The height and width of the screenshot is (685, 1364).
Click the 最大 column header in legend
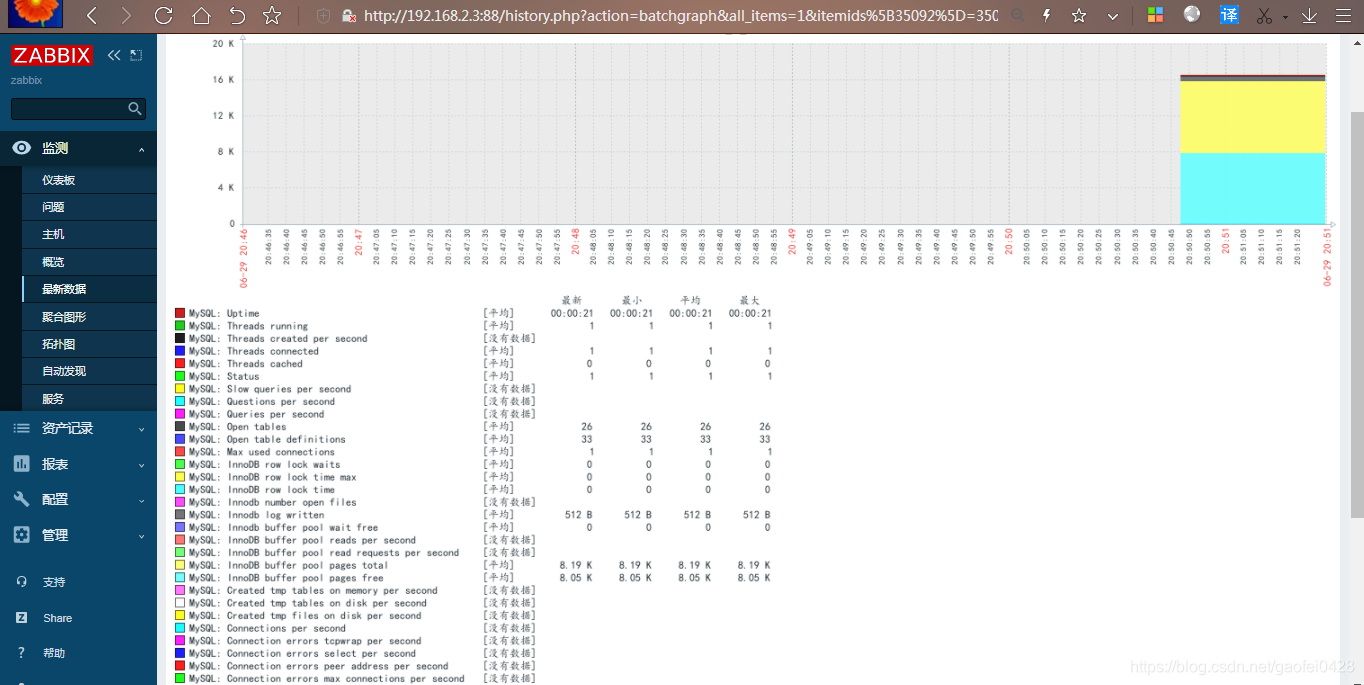click(x=750, y=300)
